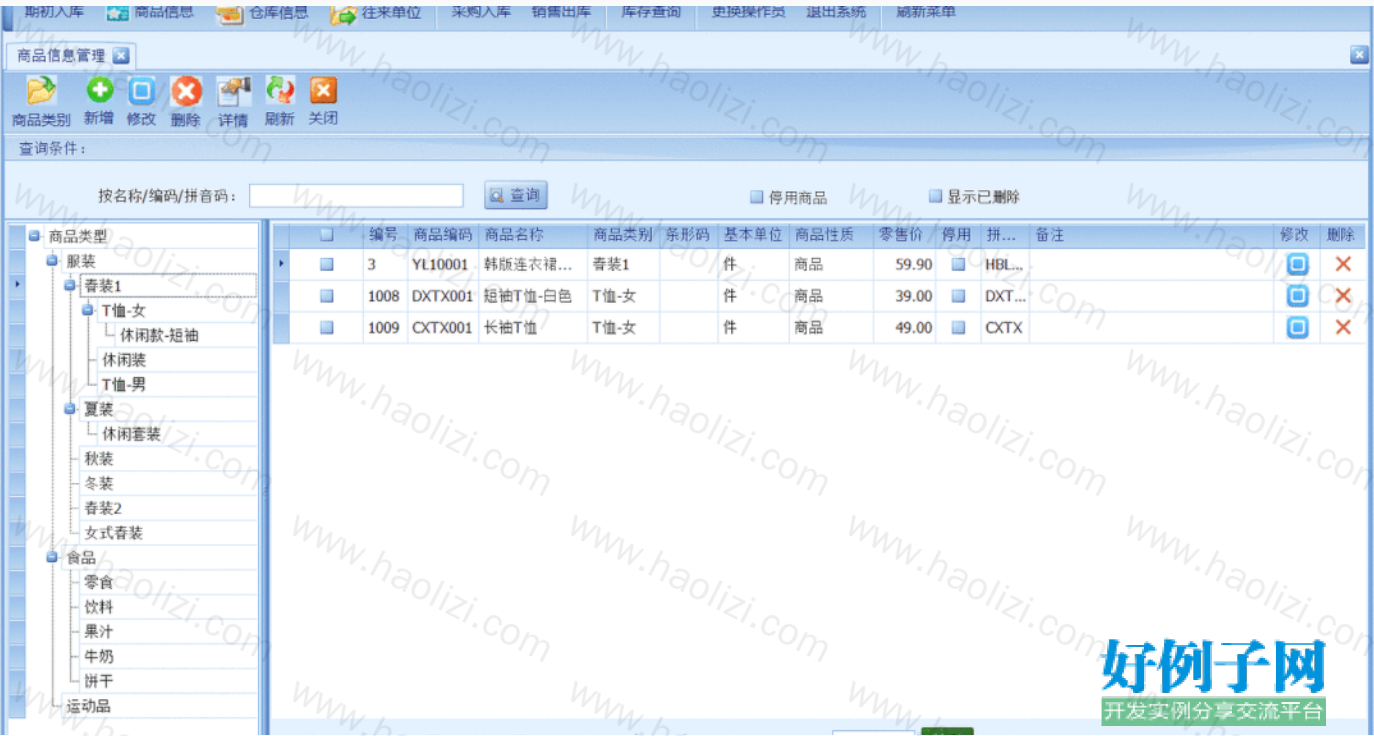The width and height of the screenshot is (1374, 736).
Task: Open 销售出库 in the top menu
Action: (x=561, y=13)
